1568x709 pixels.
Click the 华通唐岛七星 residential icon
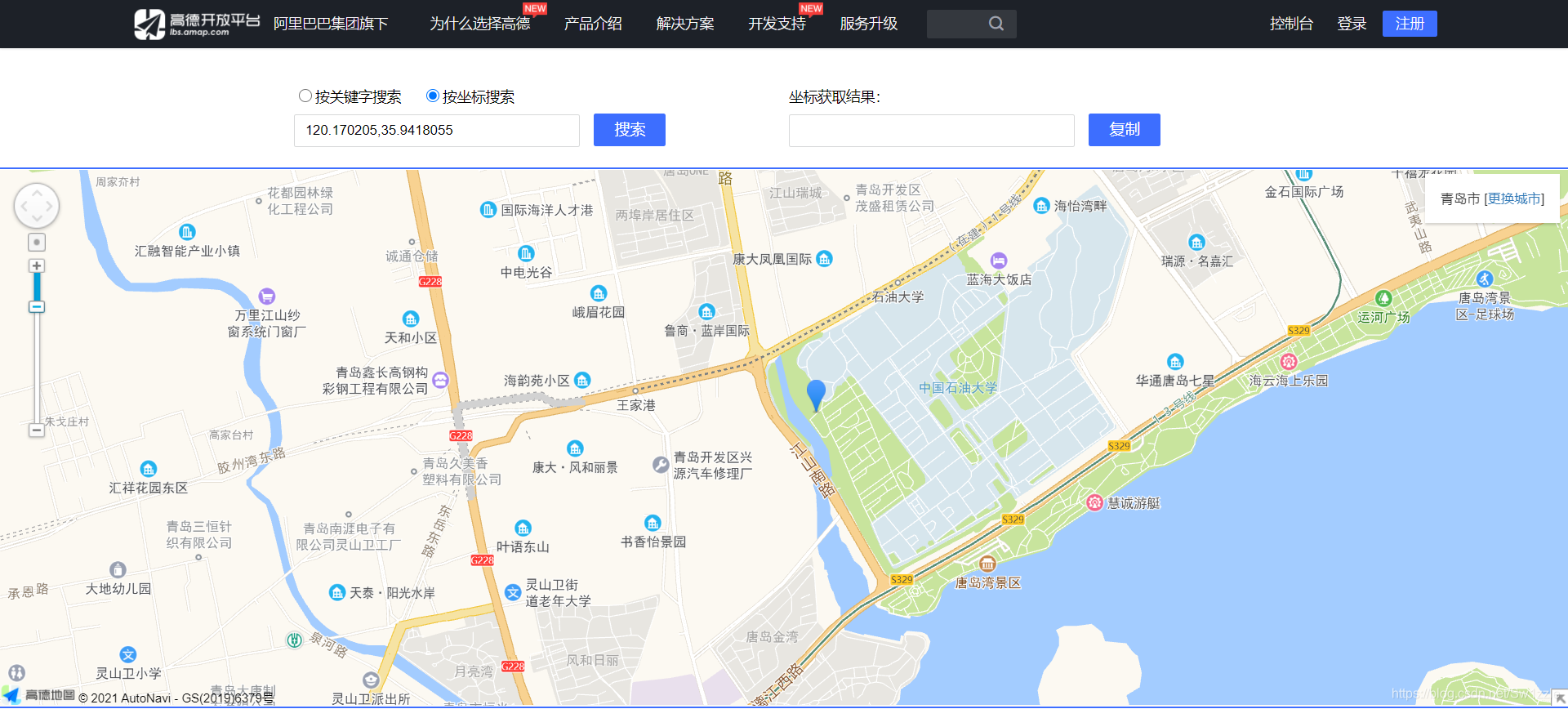point(1175,362)
